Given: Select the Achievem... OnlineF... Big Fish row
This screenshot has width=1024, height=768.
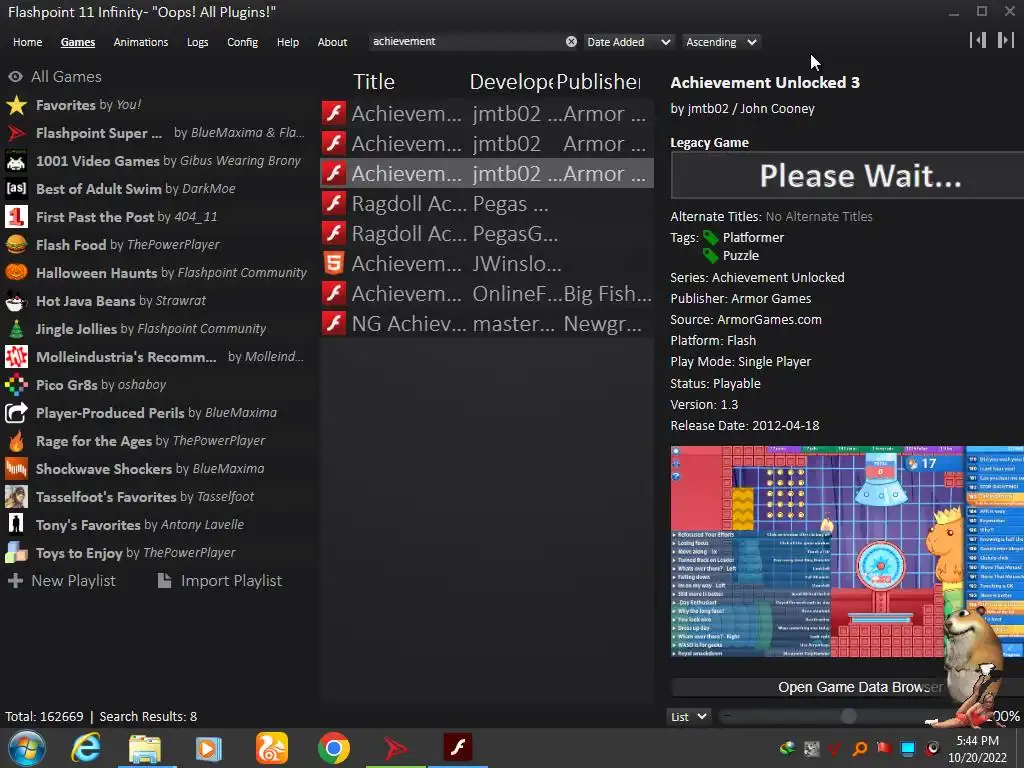Looking at the screenshot, I should pos(487,294).
